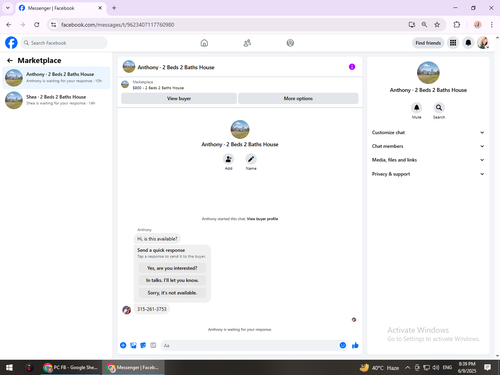Image resolution: width=500 pixels, height=375 pixels.
Task: Open Windows Start menu
Action: tap(9, 367)
